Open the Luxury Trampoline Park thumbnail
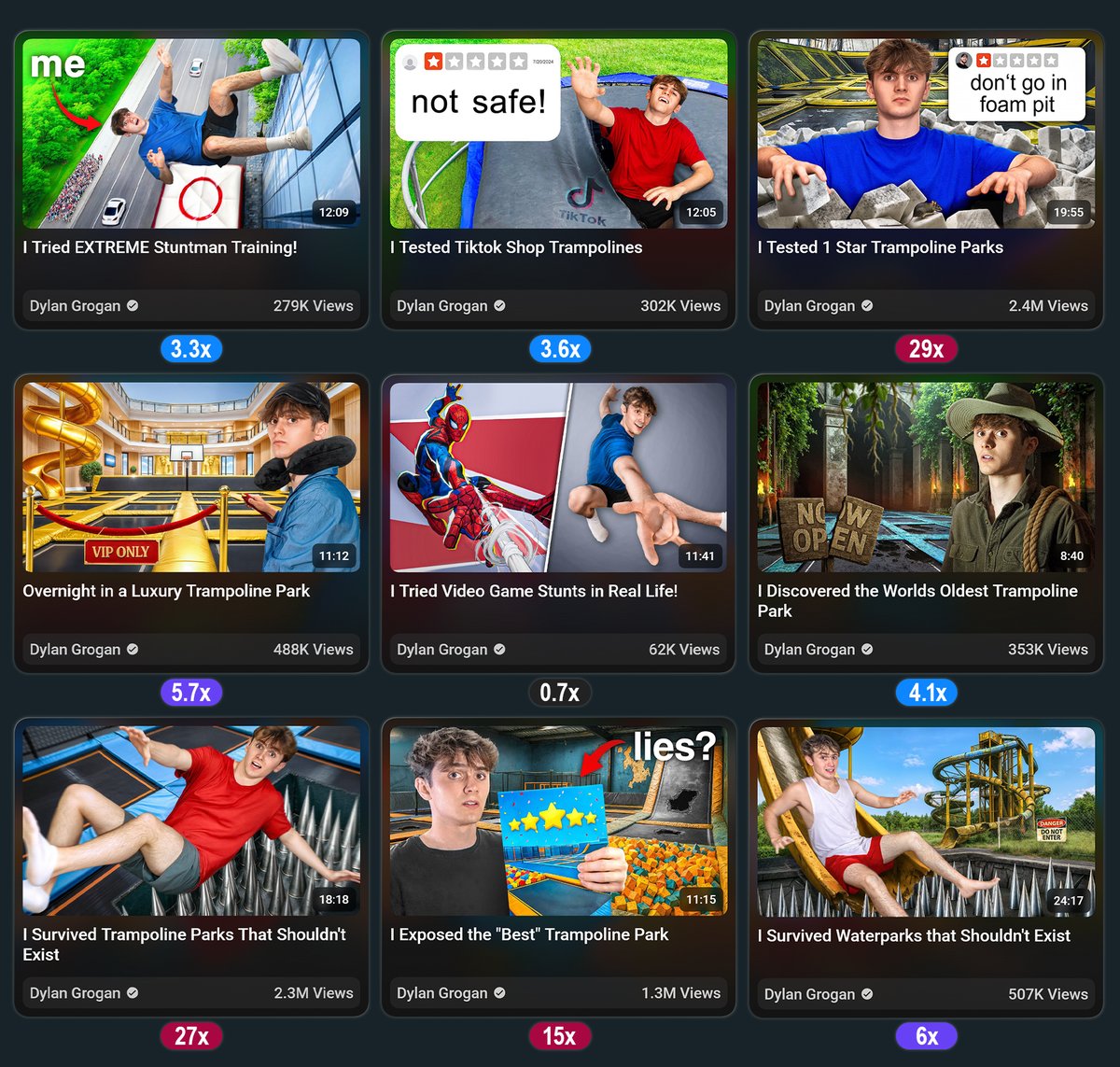Image resolution: width=1120 pixels, height=1067 pixels. click(x=191, y=477)
